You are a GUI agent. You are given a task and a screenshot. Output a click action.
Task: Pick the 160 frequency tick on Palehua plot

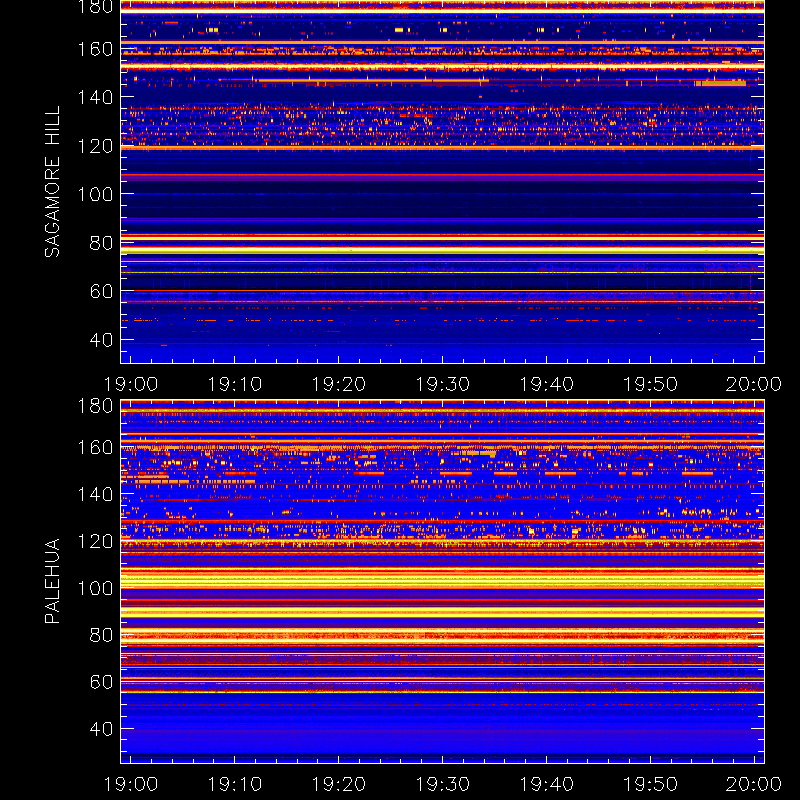pyautogui.click(x=95, y=448)
